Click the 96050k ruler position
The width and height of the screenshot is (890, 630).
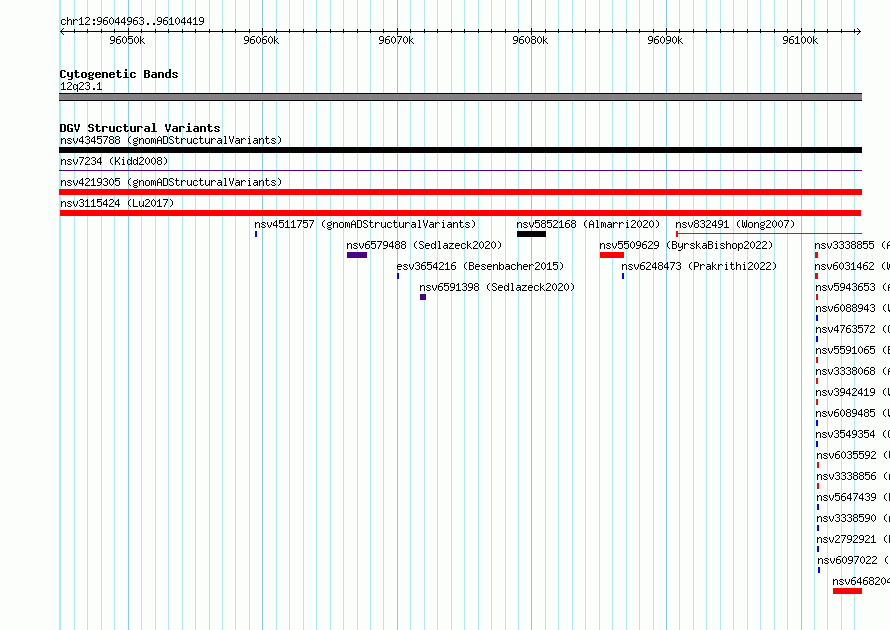pos(127,40)
